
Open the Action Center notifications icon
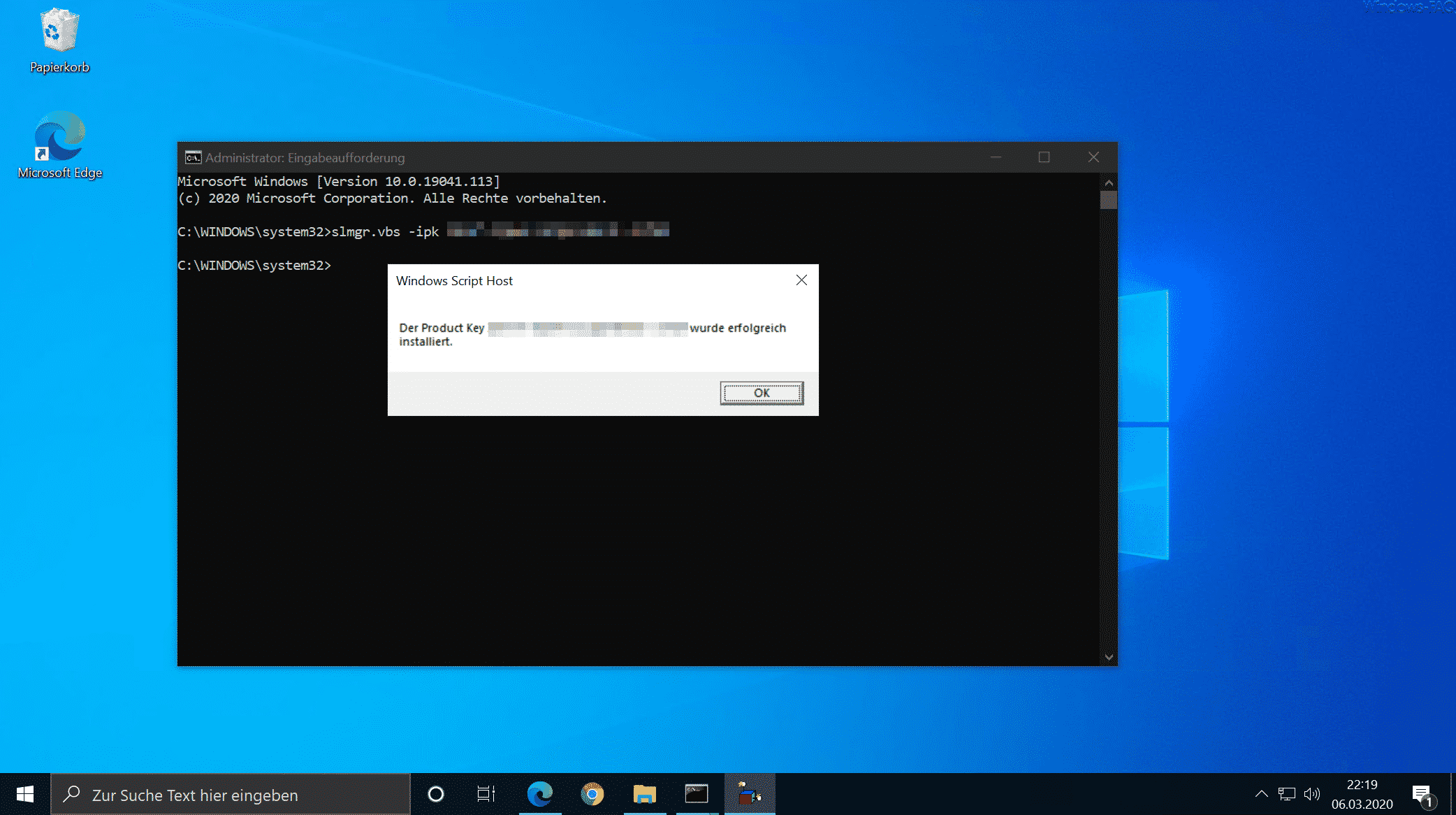coord(1423,795)
